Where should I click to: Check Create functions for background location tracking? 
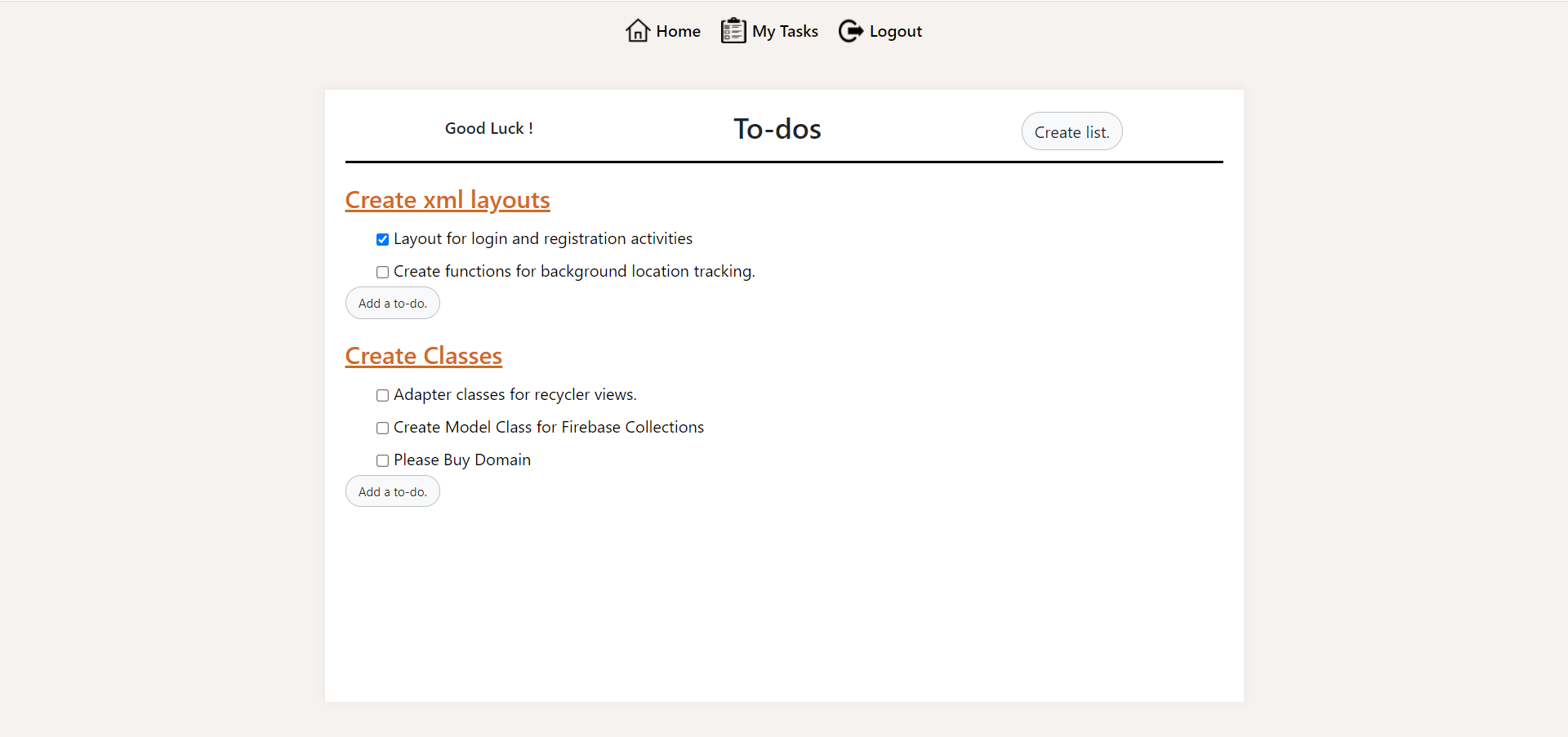click(382, 272)
